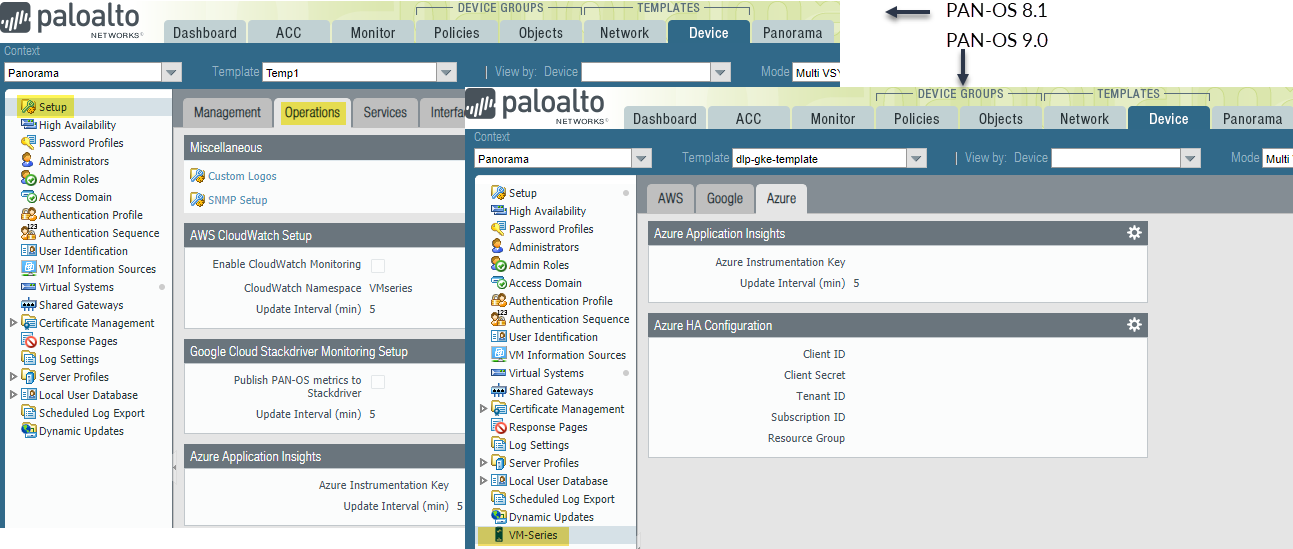1293x549 pixels.
Task: Click Setup icon in PAN-OS 9.0 sidebar
Action: [499, 193]
